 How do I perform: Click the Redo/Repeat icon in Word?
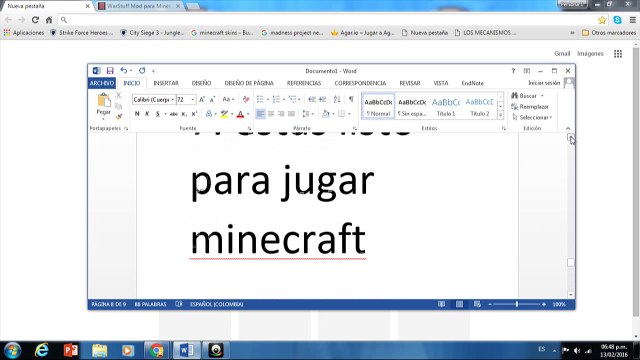click(x=142, y=71)
